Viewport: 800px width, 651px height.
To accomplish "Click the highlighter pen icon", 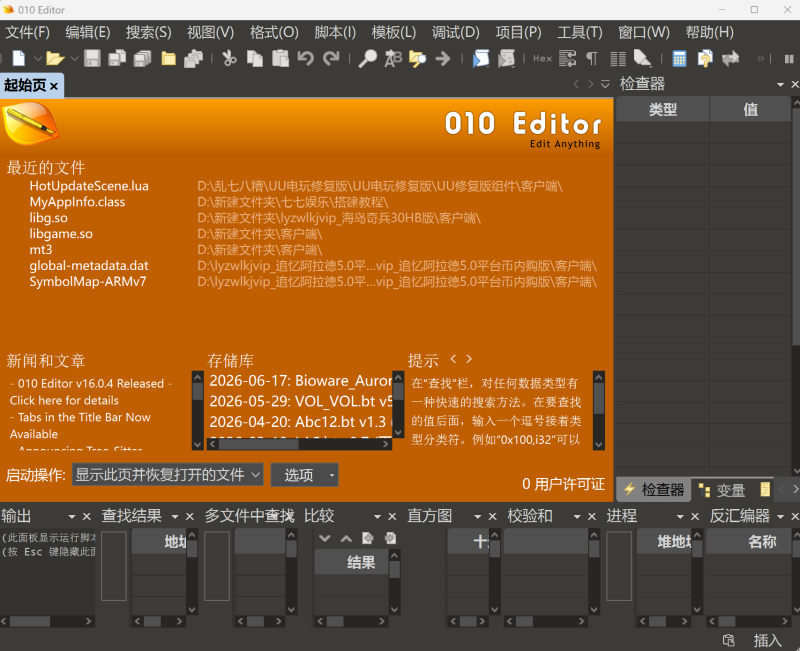I will tap(642, 58).
